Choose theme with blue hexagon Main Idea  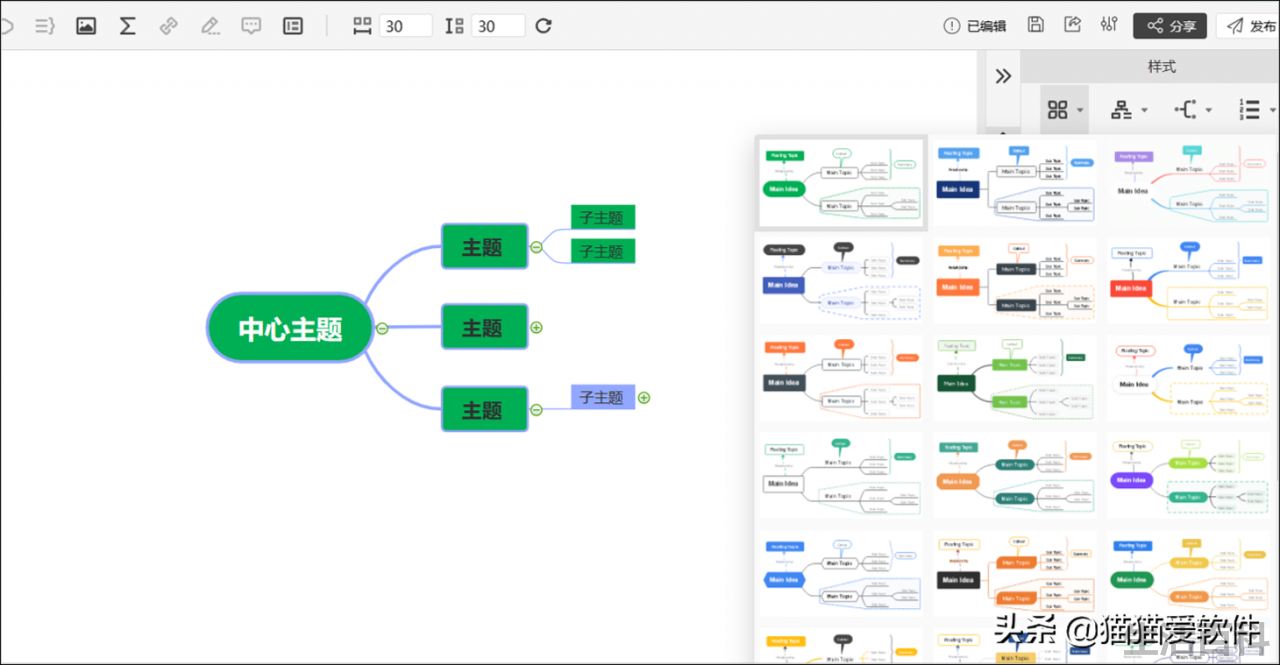(841, 574)
